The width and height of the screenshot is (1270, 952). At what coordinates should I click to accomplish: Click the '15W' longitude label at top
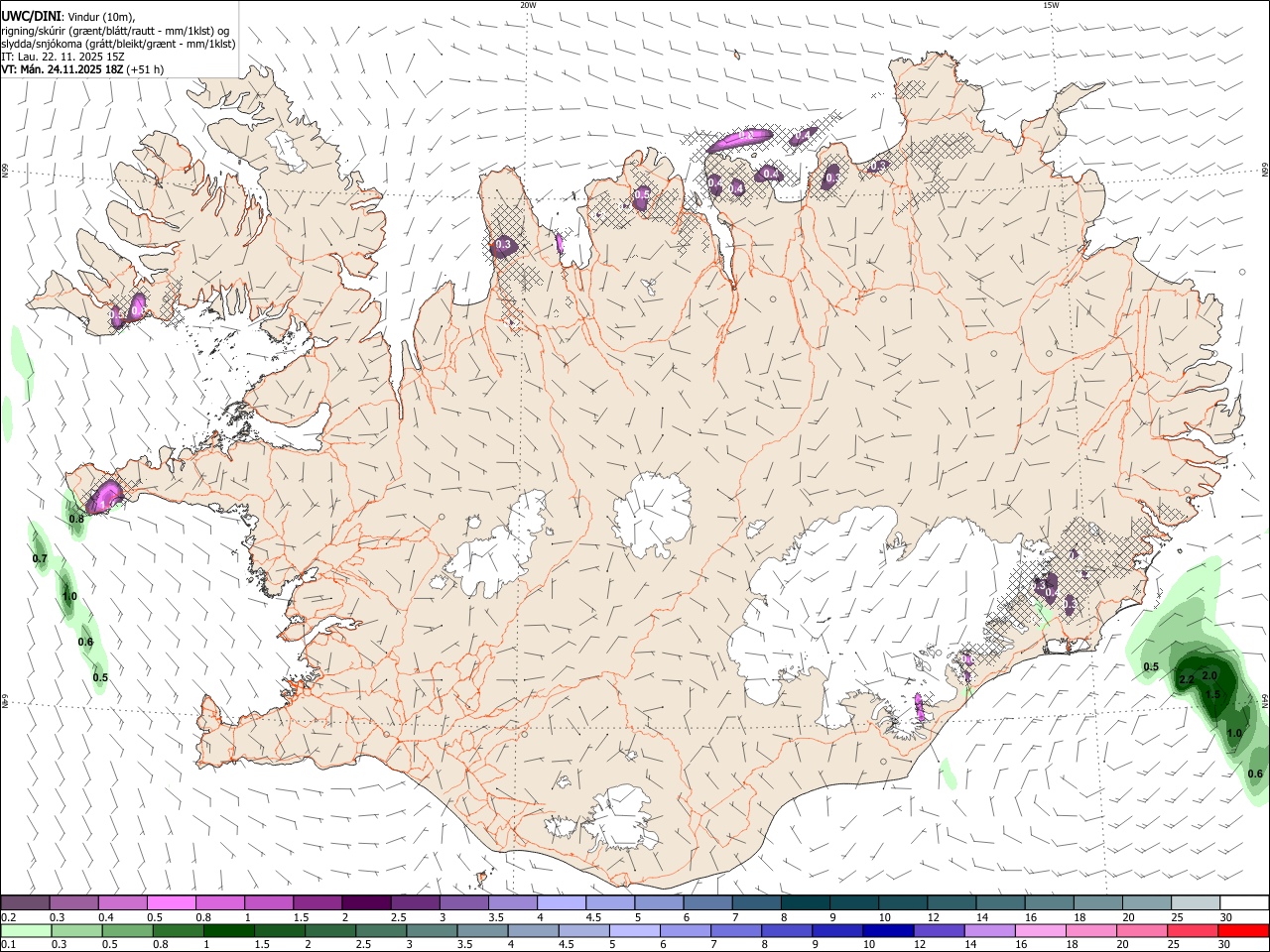(1051, 5)
